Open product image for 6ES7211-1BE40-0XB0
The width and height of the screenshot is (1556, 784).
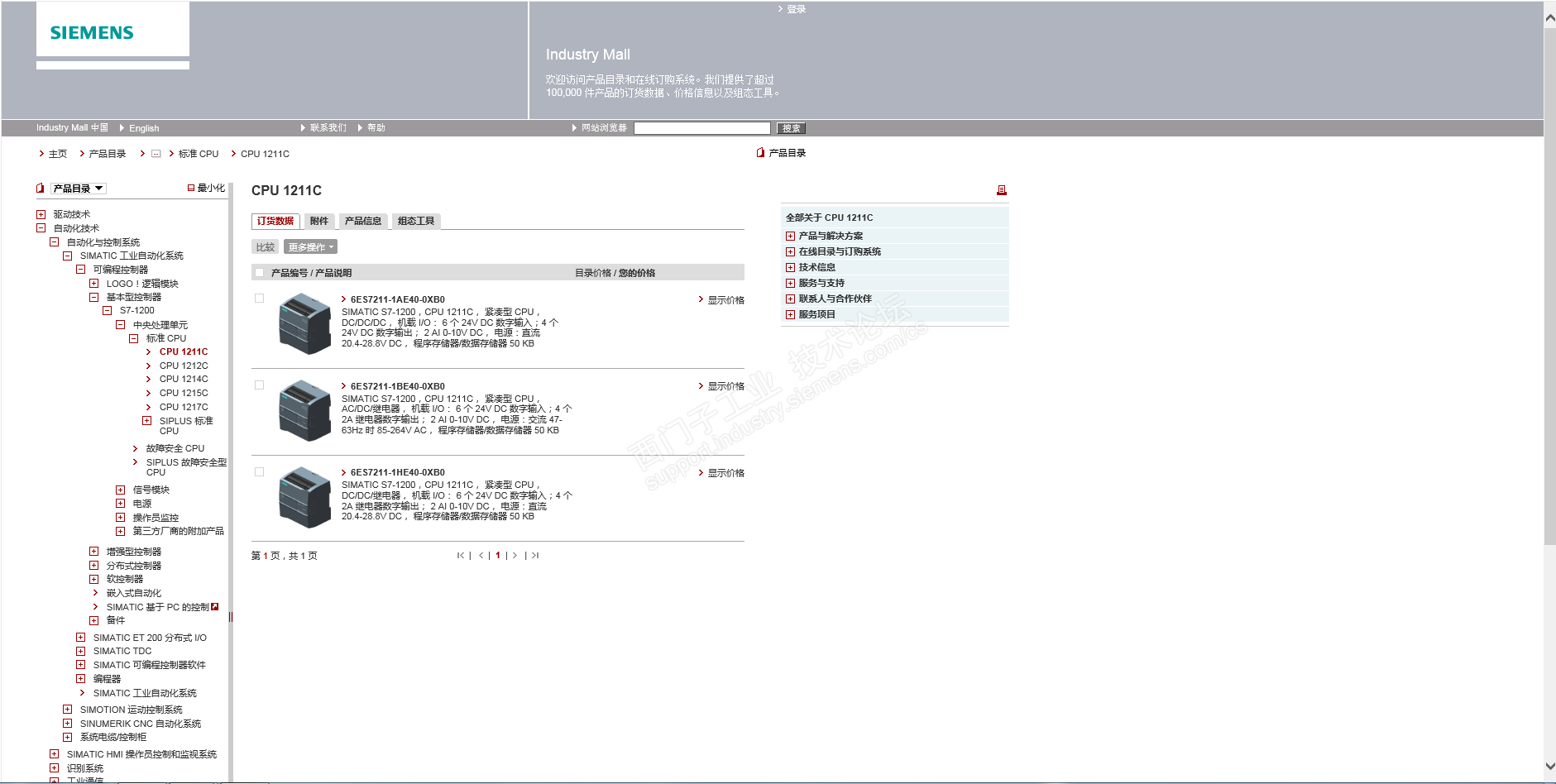coord(305,410)
